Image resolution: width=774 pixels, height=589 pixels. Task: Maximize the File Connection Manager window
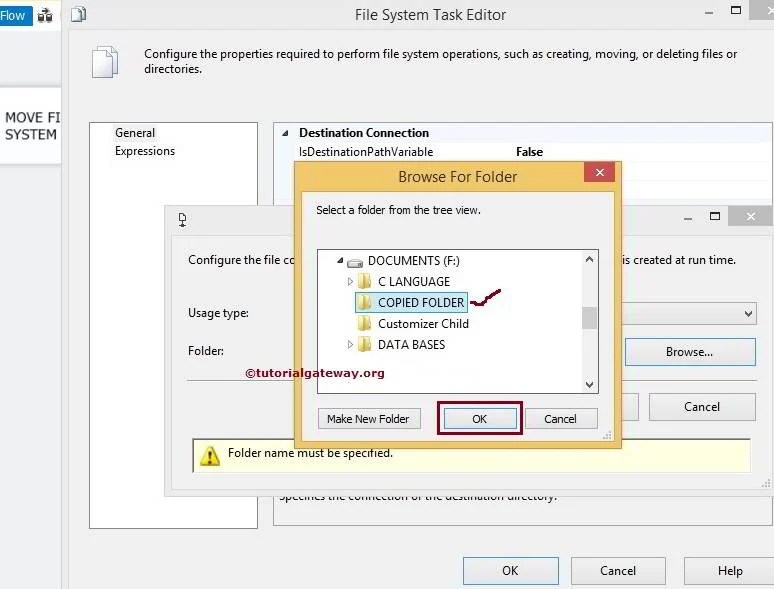715,216
